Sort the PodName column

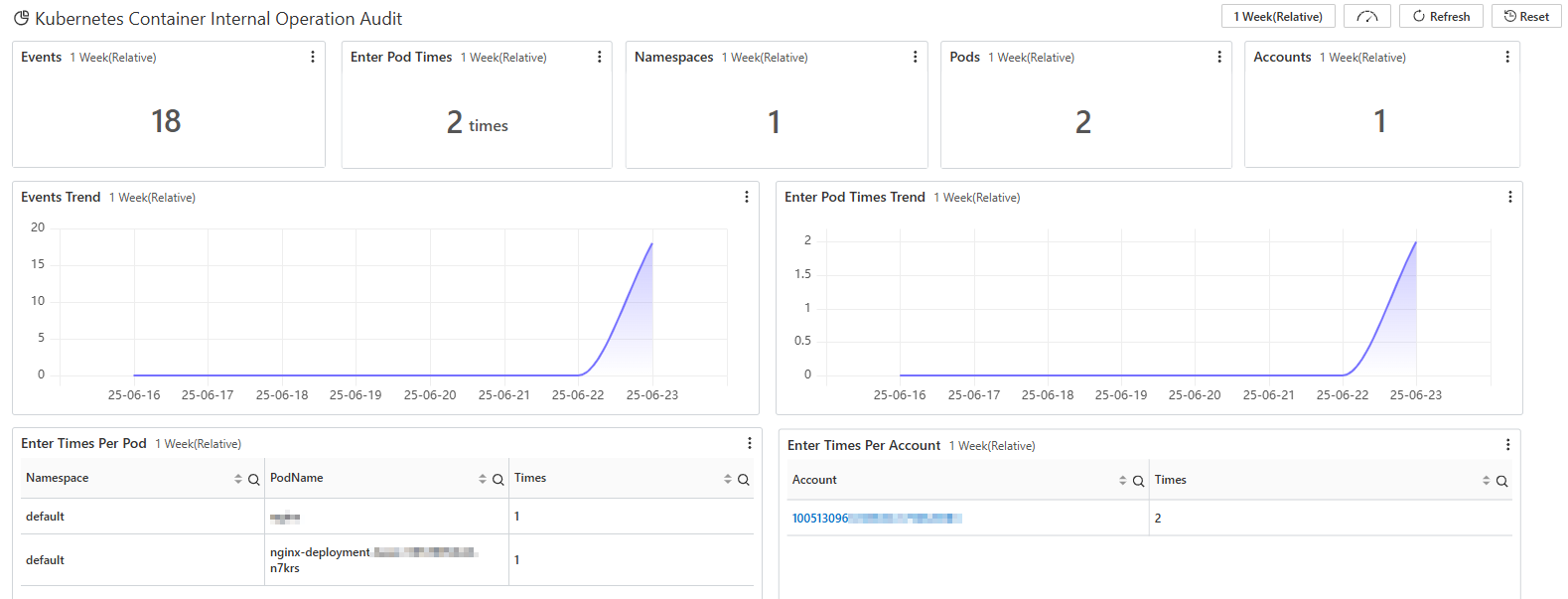[x=483, y=479]
